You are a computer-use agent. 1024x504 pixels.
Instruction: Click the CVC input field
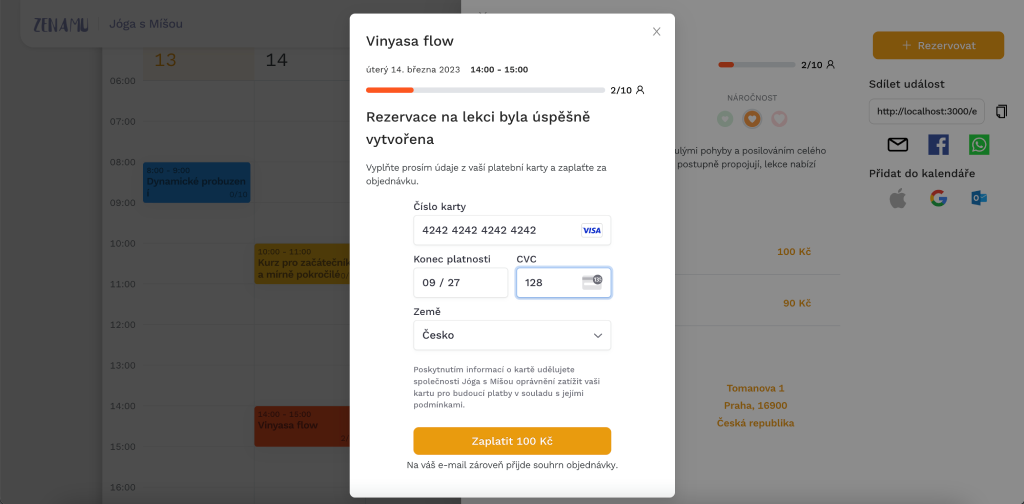pyautogui.click(x=564, y=283)
